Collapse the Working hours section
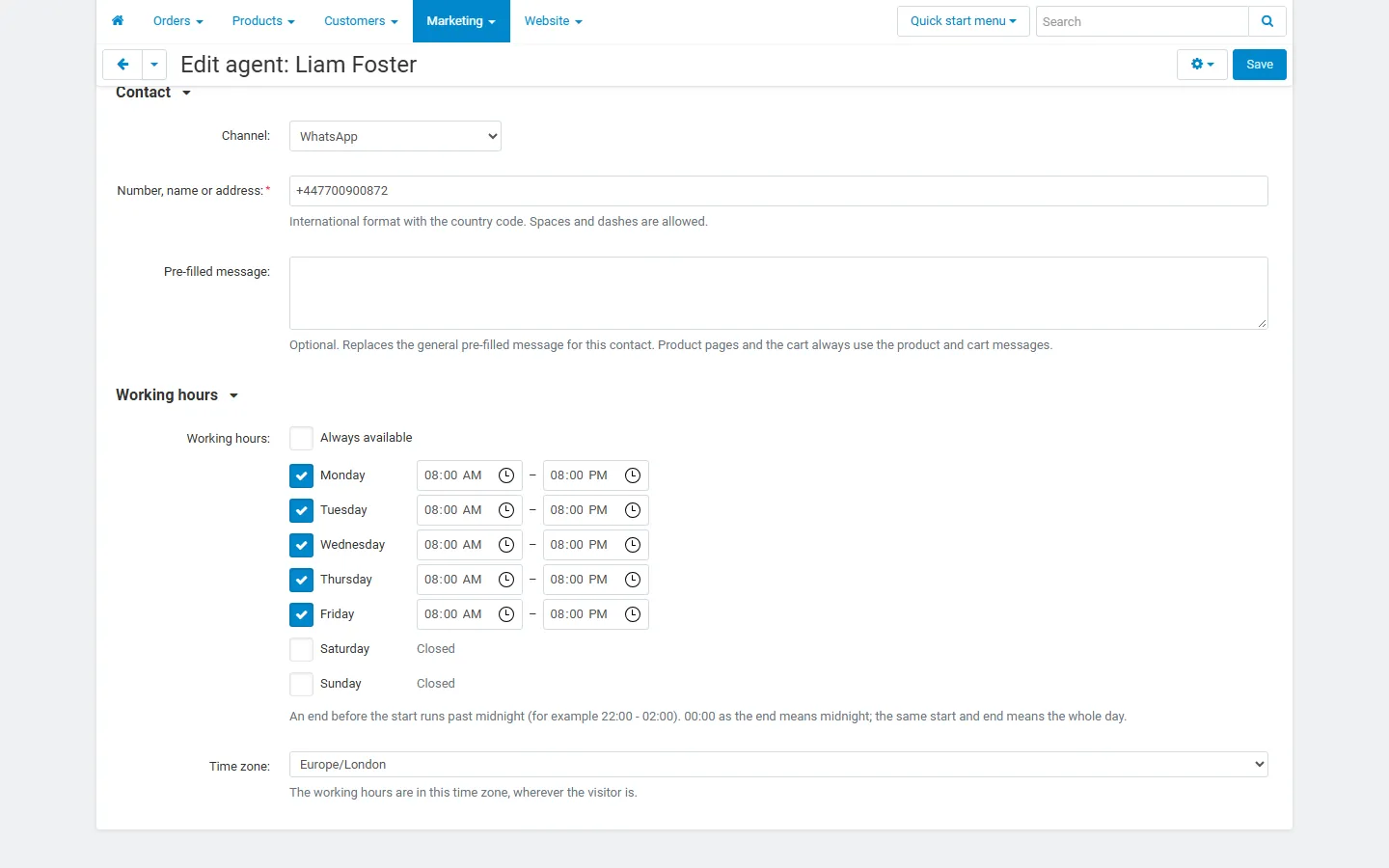The image size is (1389, 868). [x=177, y=395]
